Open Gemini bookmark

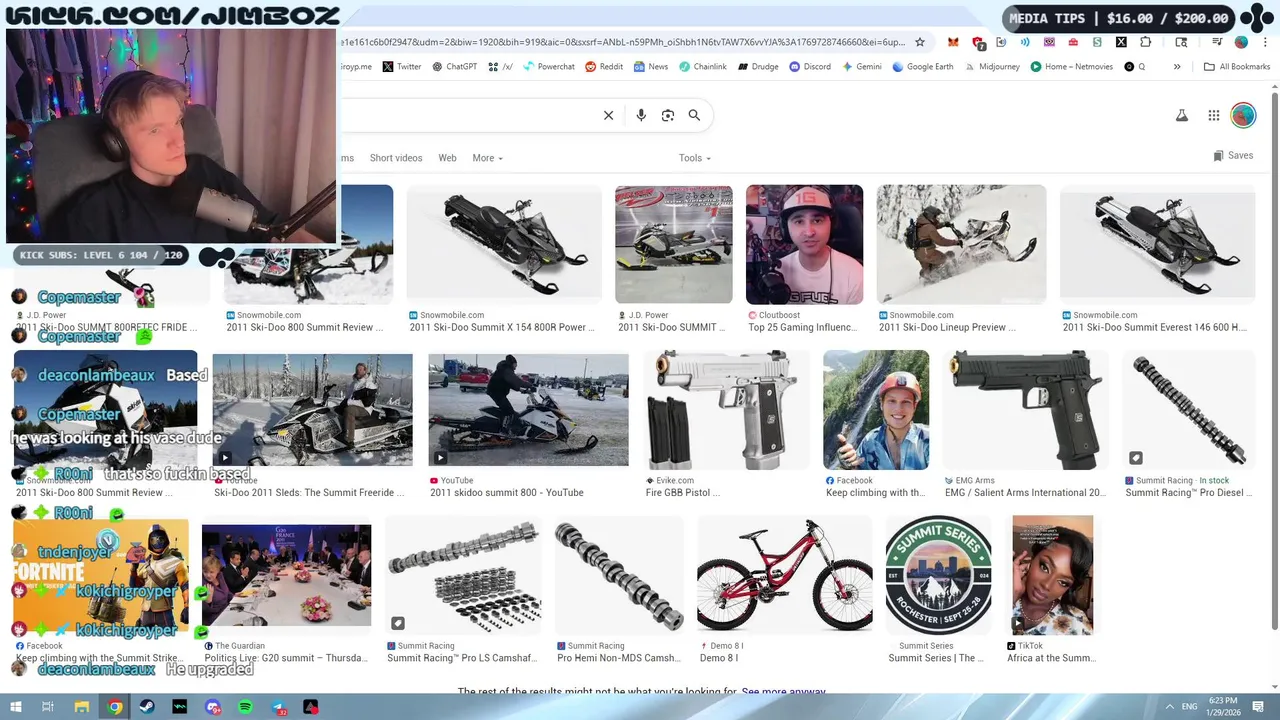point(862,67)
